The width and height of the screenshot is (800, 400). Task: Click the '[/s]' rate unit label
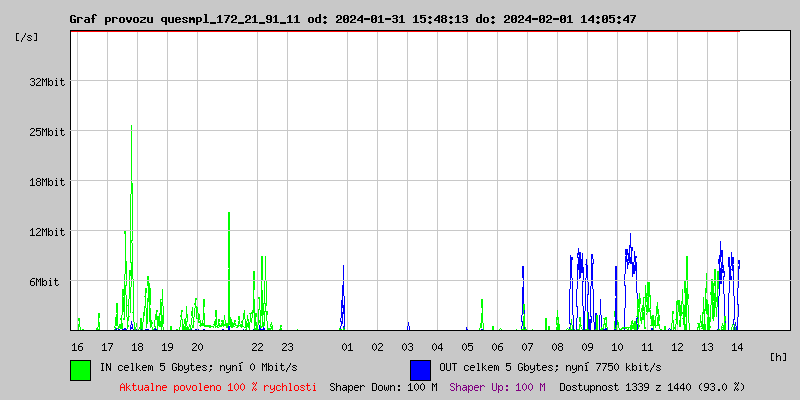tap(27, 37)
